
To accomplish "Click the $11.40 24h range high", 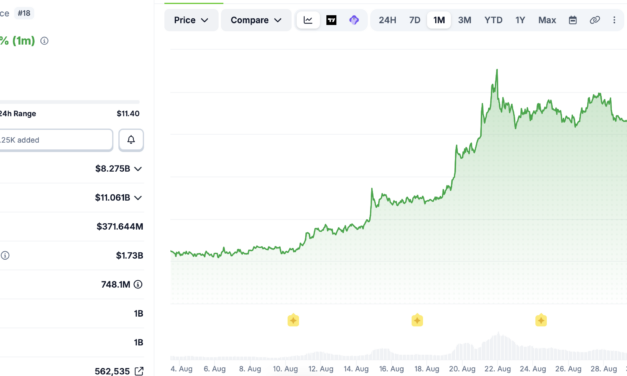I will click(128, 114).
